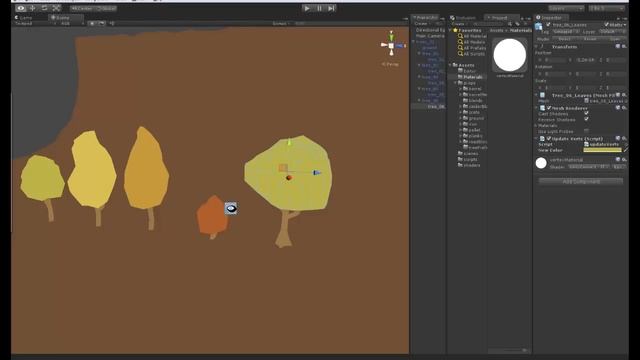640x360 pixels.
Task: Open Project Create dropdown
Action: 459,24
